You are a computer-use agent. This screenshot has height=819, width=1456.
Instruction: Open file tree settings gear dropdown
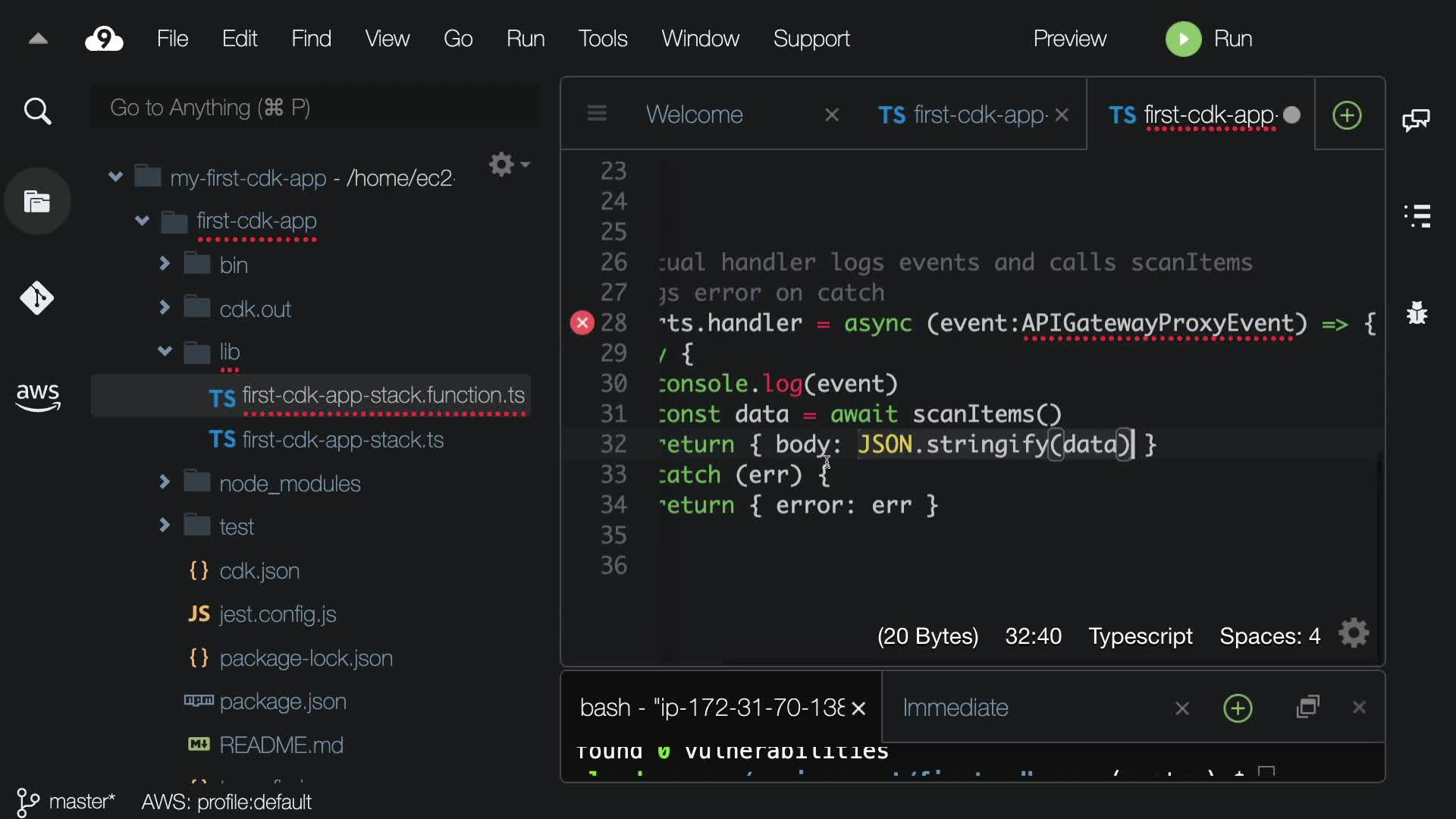coord(508,165)
